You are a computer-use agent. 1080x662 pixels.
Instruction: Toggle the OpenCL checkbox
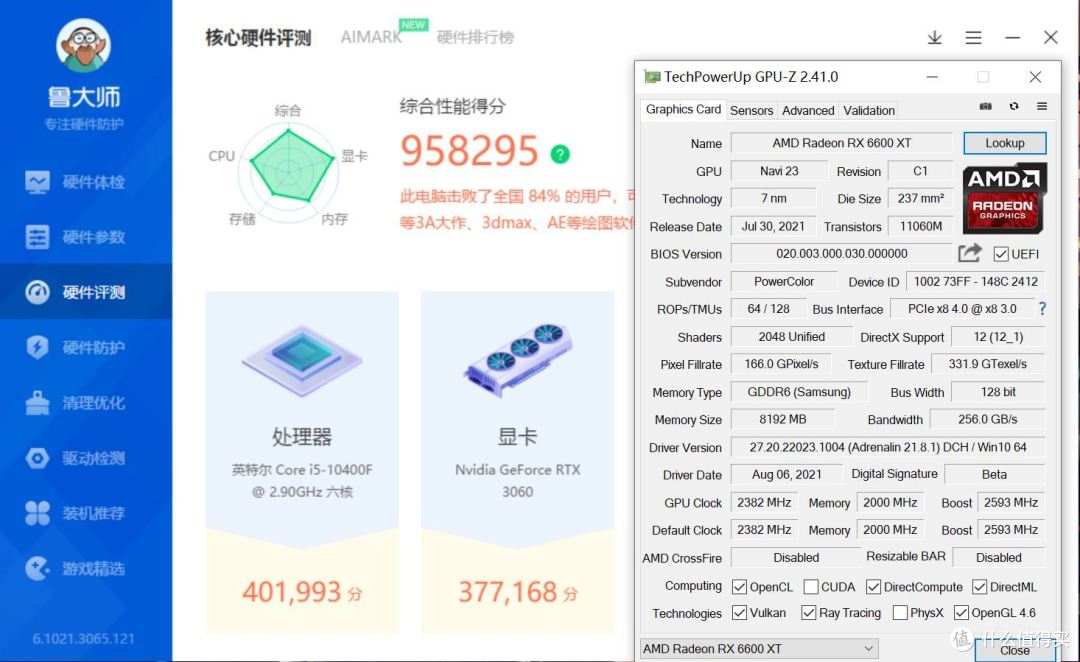pos(739,587)
